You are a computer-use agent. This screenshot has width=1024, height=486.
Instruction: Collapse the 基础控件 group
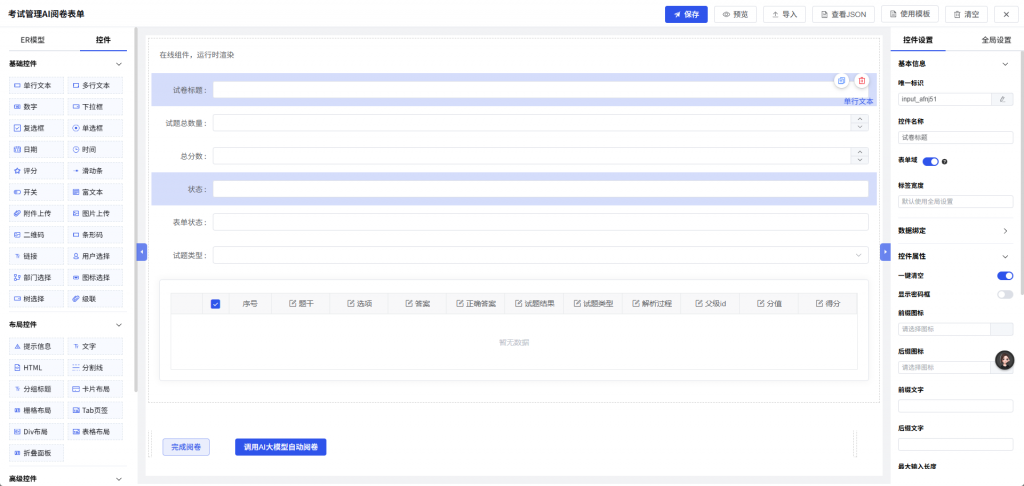click(x=119, y=64)
